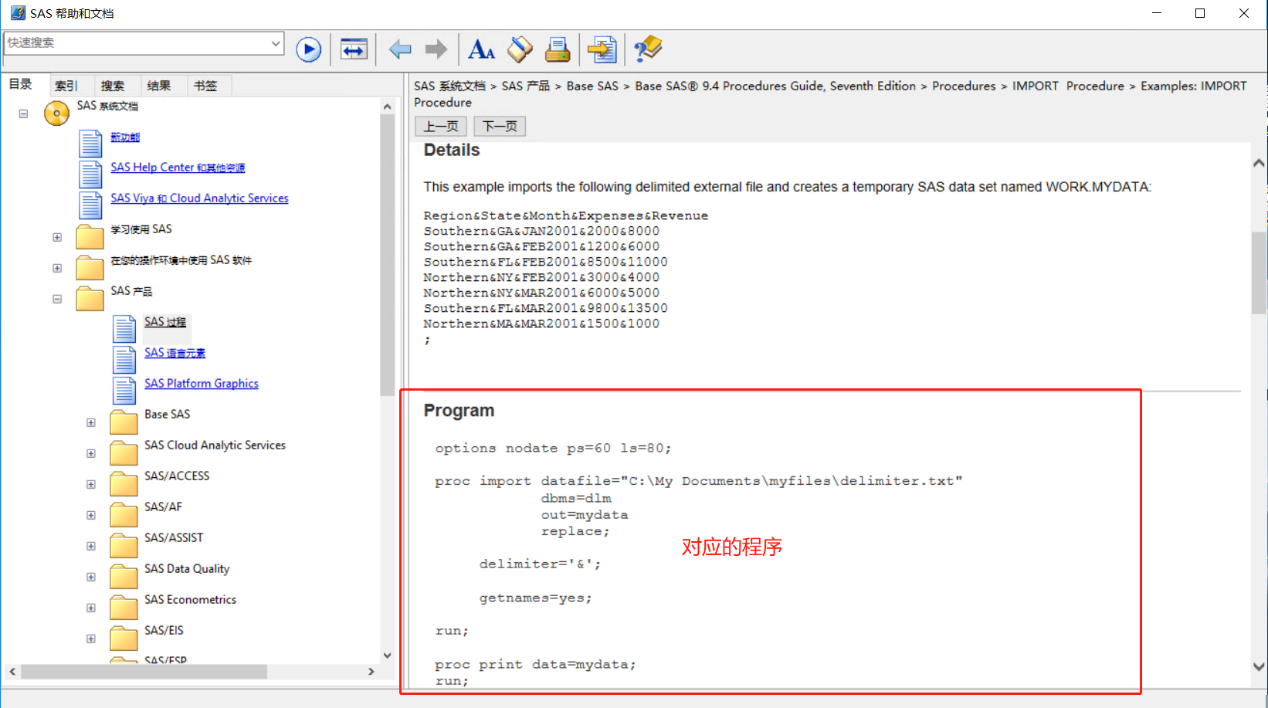
Task: Go back with the left arrow
Action: [x=400, y=49]
